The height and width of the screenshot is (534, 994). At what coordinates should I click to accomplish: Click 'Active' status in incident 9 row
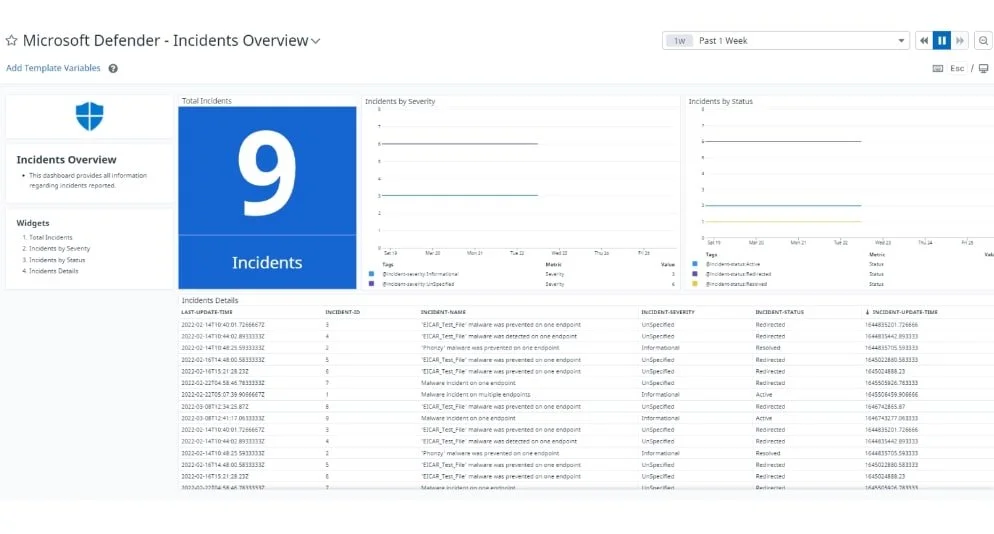click(x=763, y=419)
